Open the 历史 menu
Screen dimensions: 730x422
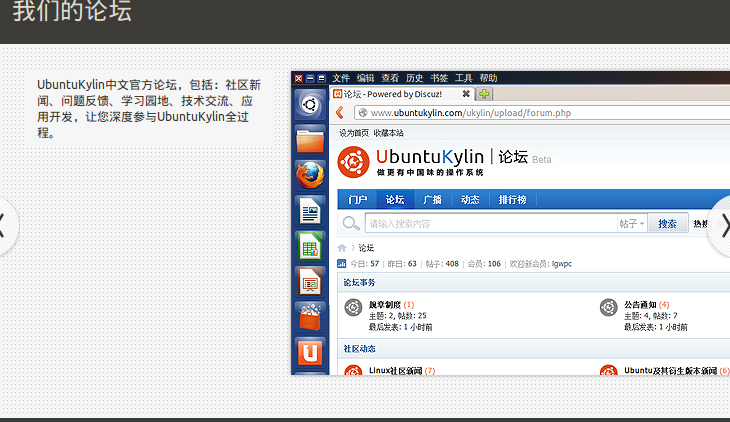click(414, 78)
